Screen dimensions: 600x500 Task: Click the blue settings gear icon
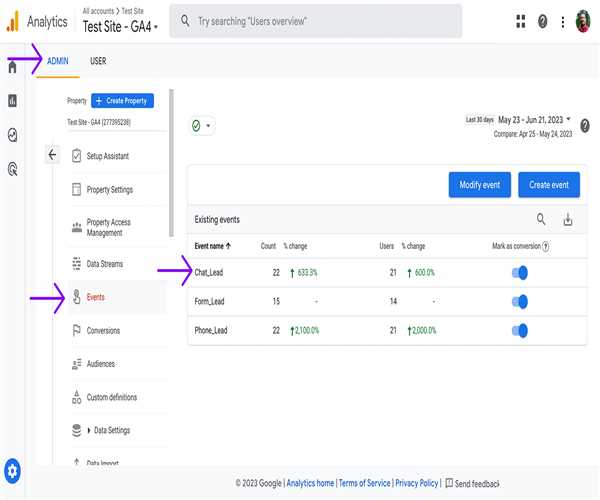[12, 469]
